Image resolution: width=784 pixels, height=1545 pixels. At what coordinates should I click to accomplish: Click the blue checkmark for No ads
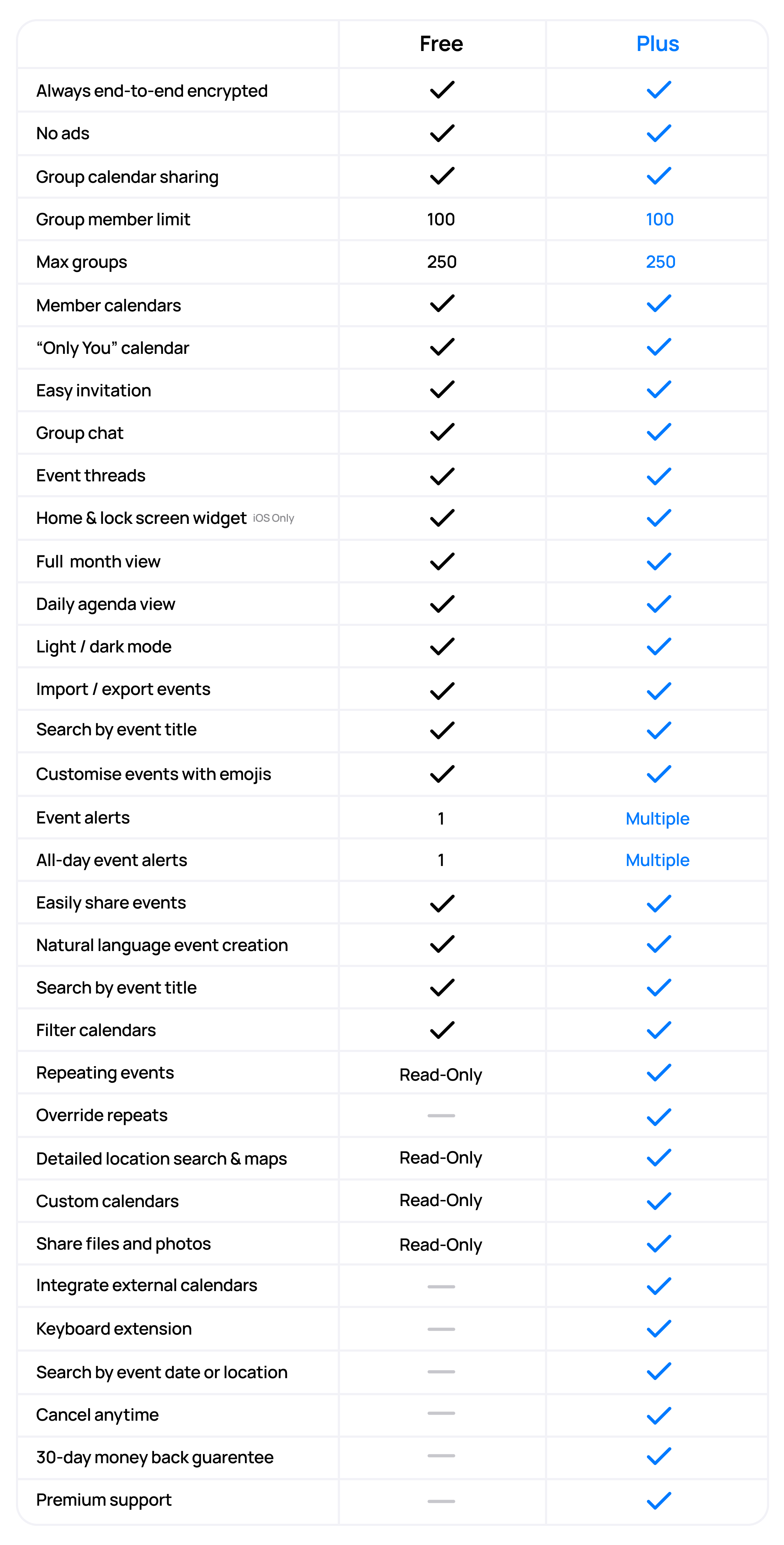pyautogui.click(x=659, y=133)
